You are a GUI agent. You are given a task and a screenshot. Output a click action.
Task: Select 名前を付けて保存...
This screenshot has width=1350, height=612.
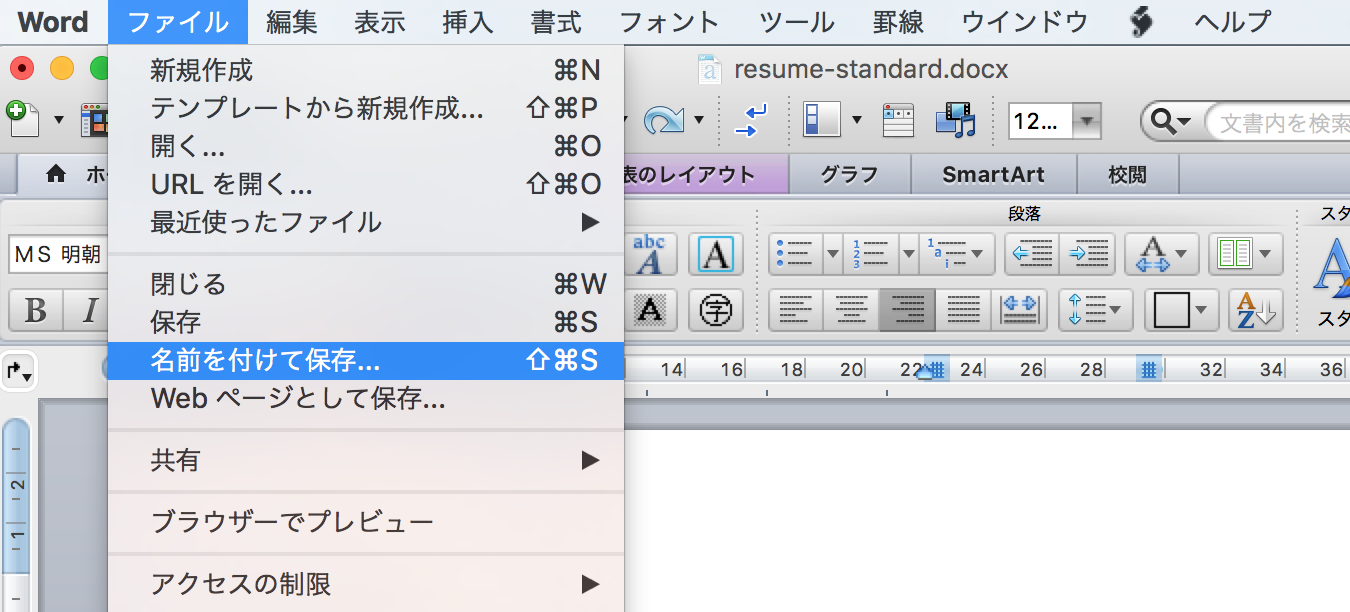365,360
